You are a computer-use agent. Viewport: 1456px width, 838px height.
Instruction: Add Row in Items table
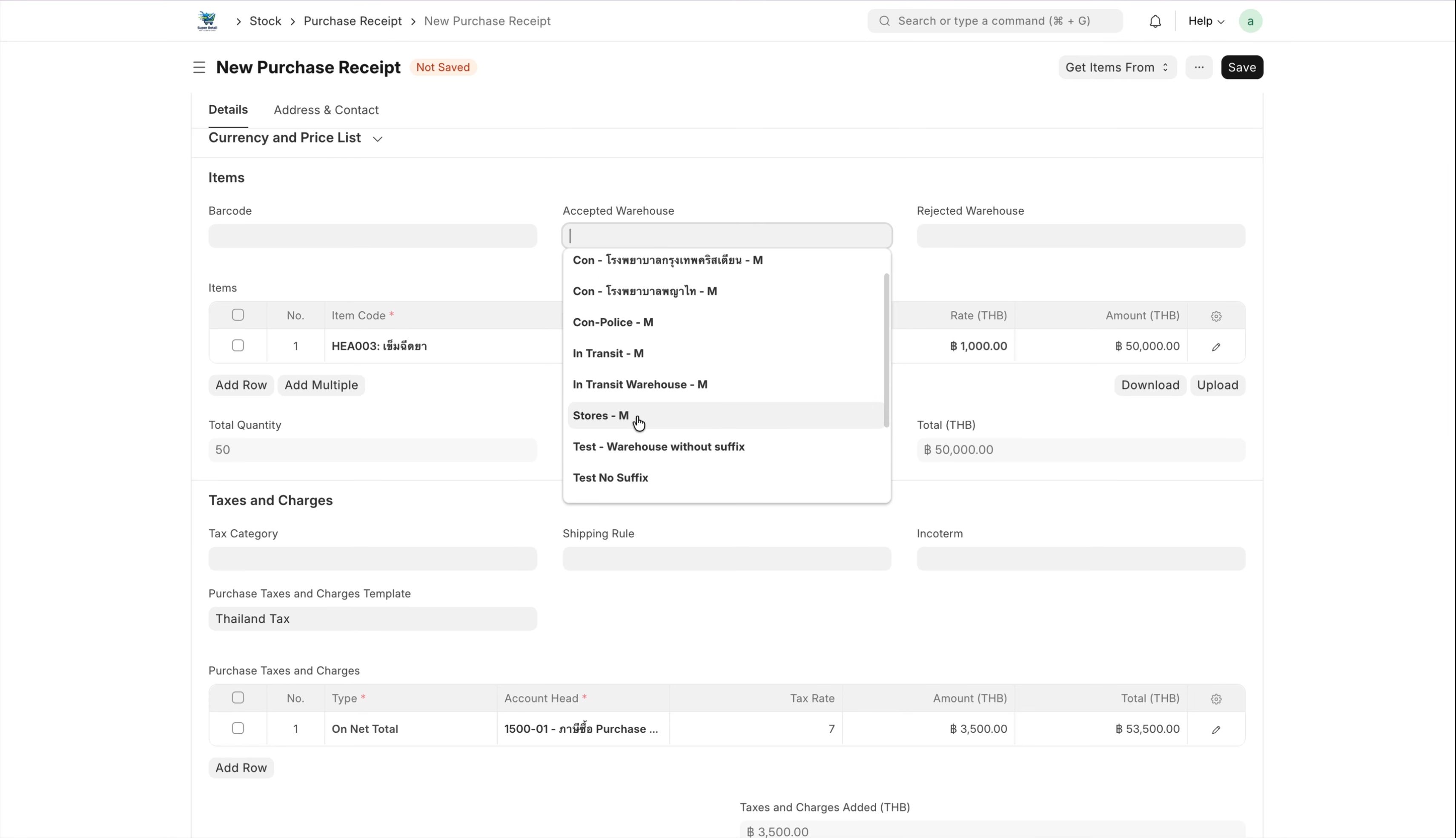pyautogui.click(x=241, y=385)
